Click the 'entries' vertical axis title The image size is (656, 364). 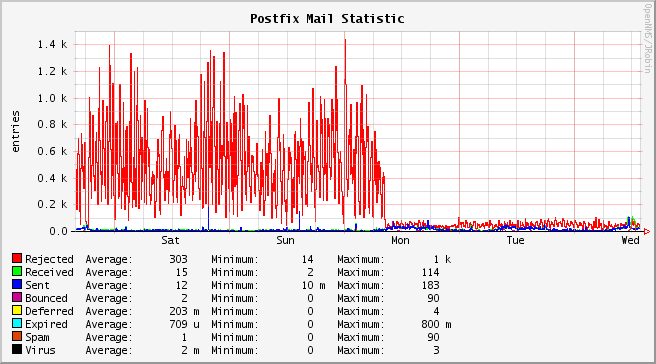[x=15, y=131]
